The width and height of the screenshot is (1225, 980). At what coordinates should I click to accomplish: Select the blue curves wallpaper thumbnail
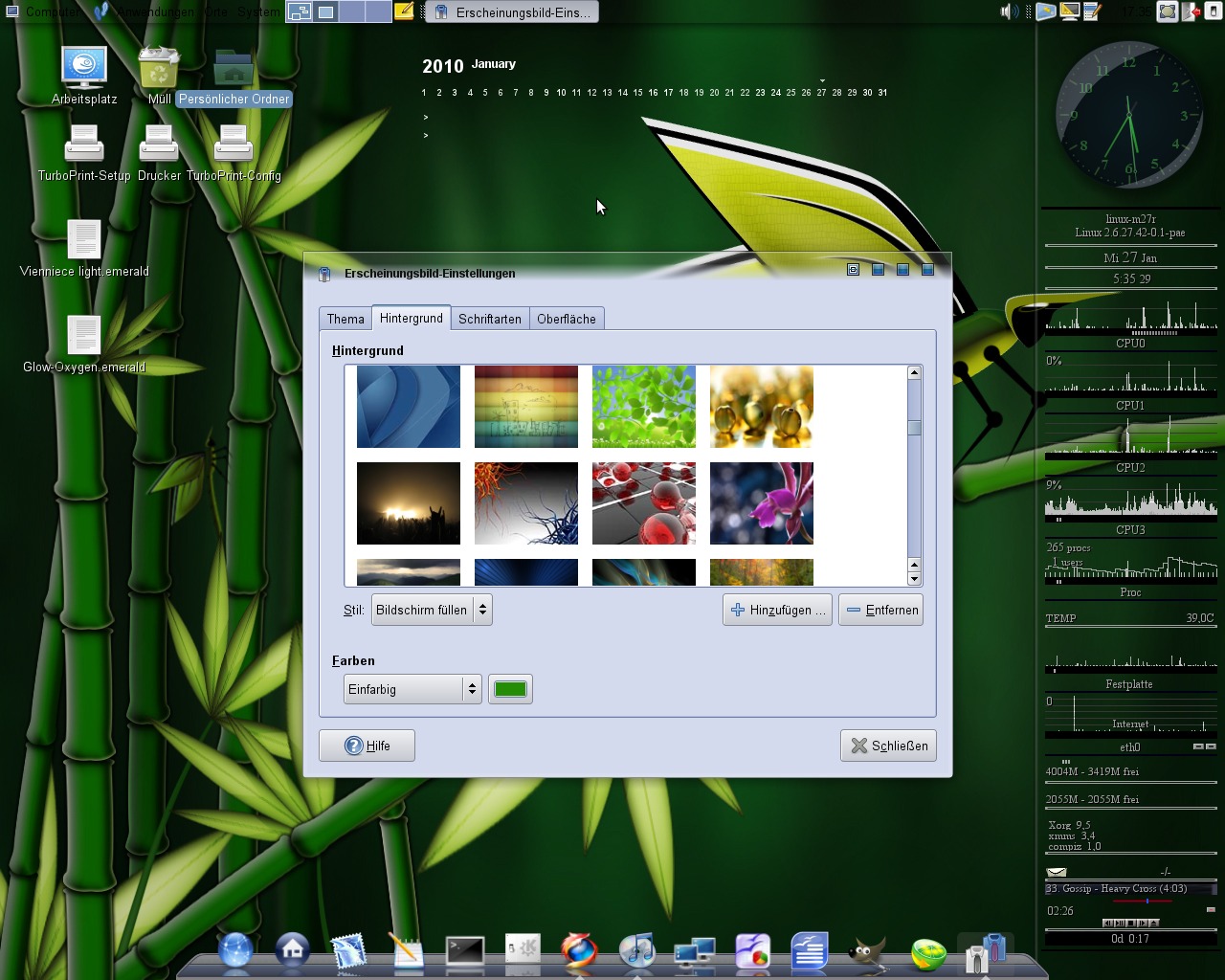tap(409, 407)
